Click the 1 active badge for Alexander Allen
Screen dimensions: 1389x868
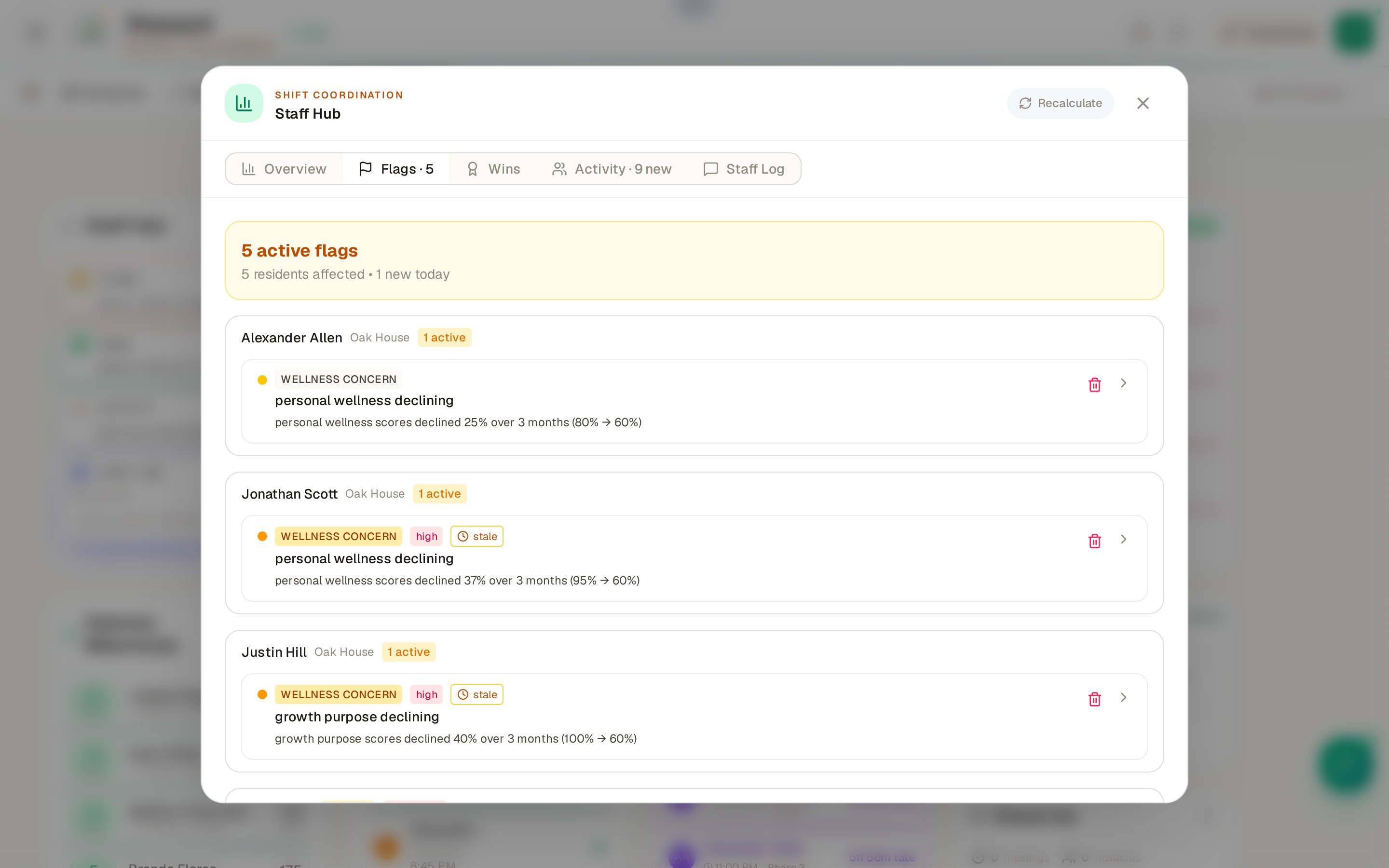coord(444,338)
